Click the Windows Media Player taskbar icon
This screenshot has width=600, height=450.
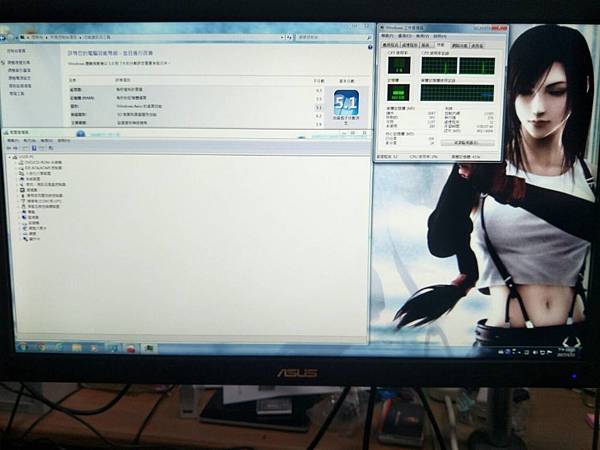tap(94, 348)
